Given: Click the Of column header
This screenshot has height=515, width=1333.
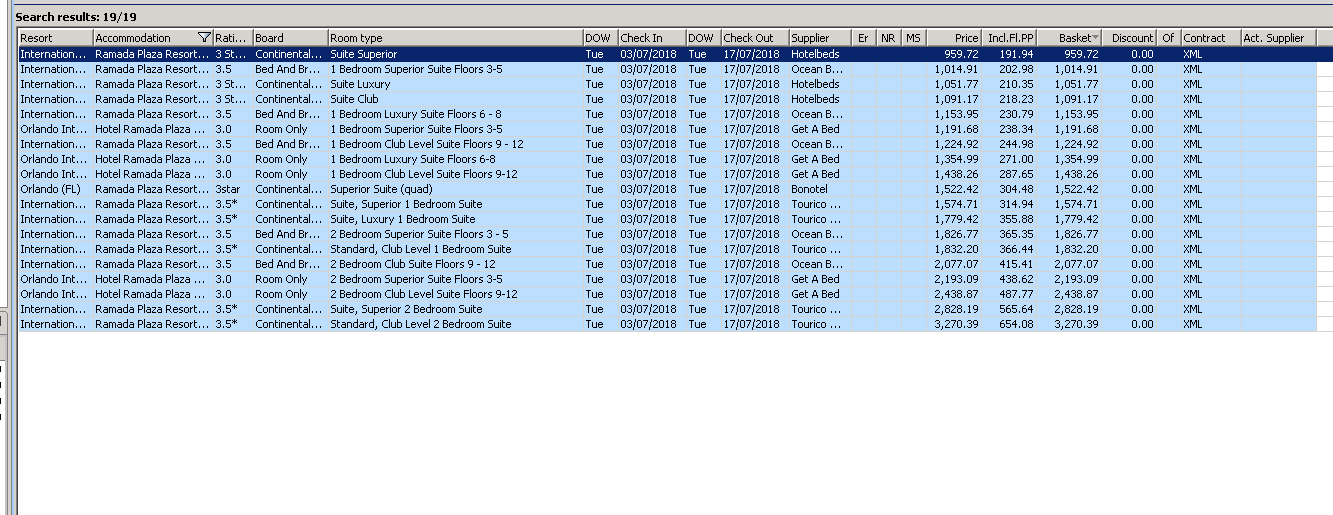Looking at the screenshot, I should click(x=1169, y=38).
